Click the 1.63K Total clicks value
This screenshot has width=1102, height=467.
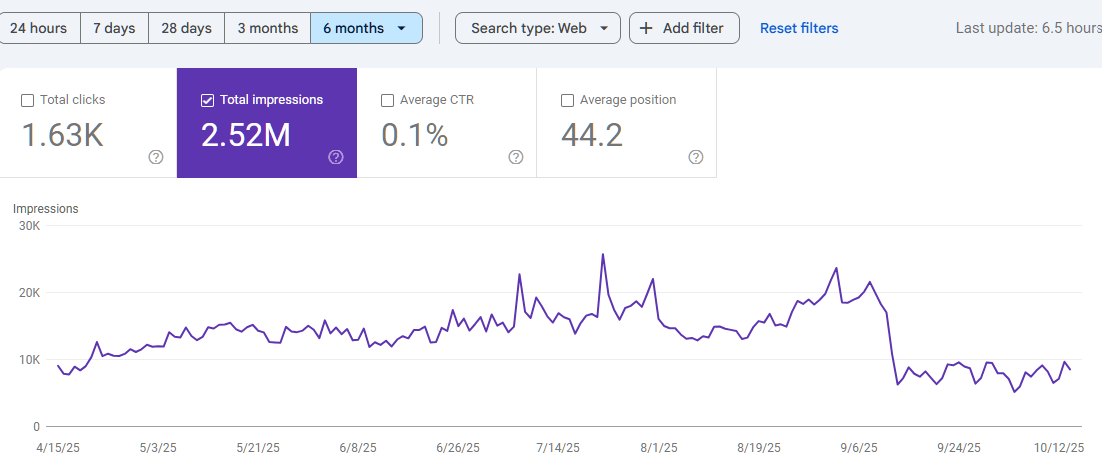pyautogui.click(x=63, y=135)
